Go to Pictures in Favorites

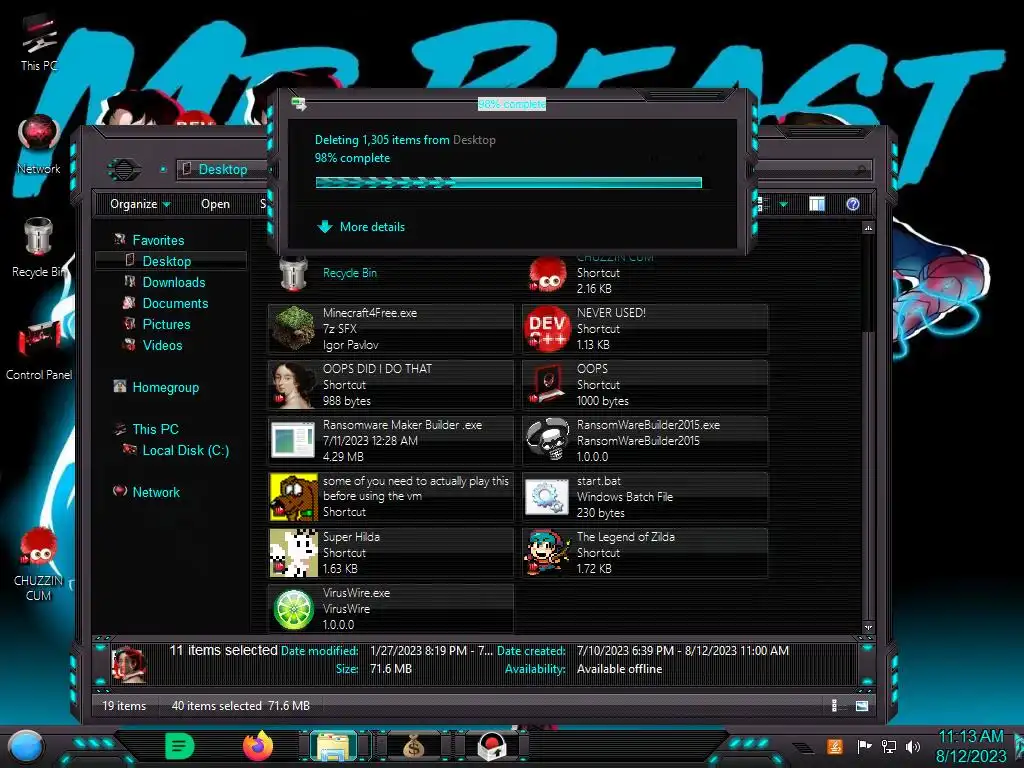(166, 324)
